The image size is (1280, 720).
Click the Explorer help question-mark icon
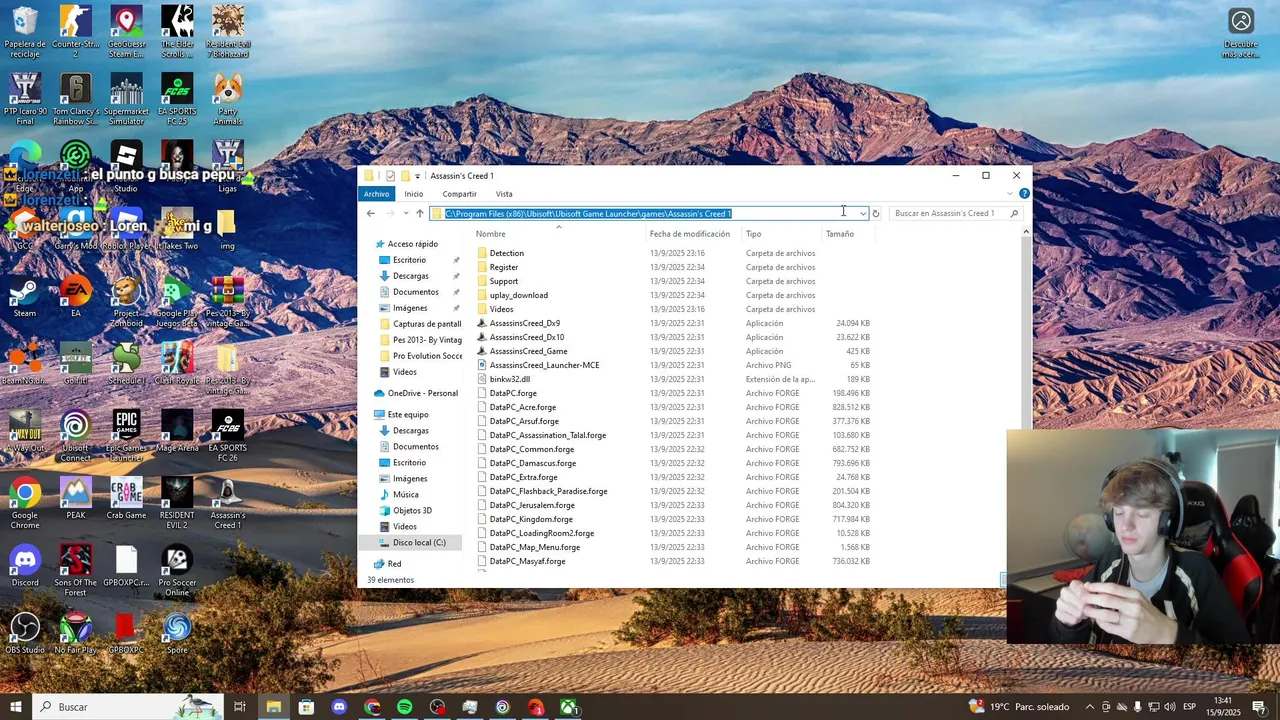coord(1024,194)
